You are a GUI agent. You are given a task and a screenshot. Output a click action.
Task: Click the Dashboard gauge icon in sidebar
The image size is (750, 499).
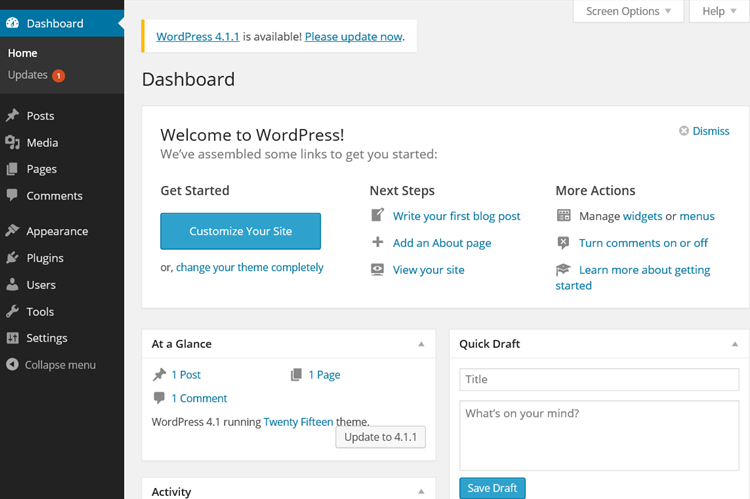click(12, 23)
